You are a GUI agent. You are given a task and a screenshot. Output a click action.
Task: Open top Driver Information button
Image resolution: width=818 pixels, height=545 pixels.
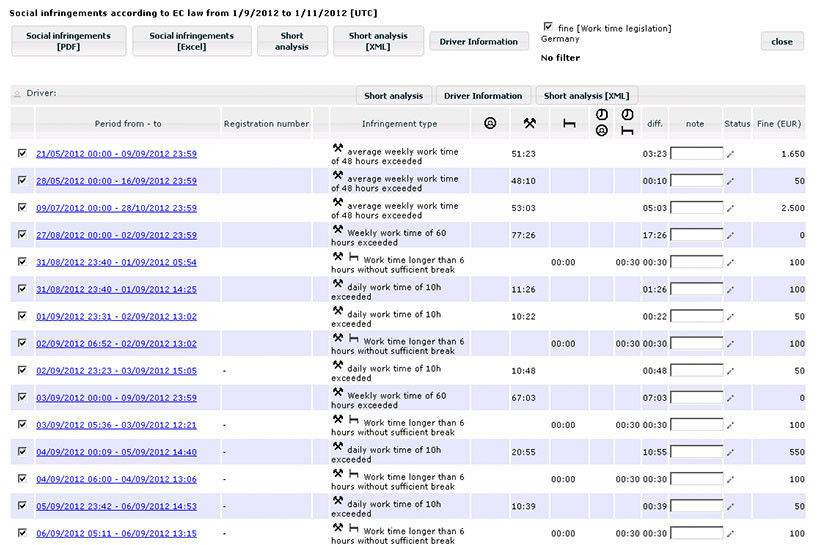pos(478,42)
